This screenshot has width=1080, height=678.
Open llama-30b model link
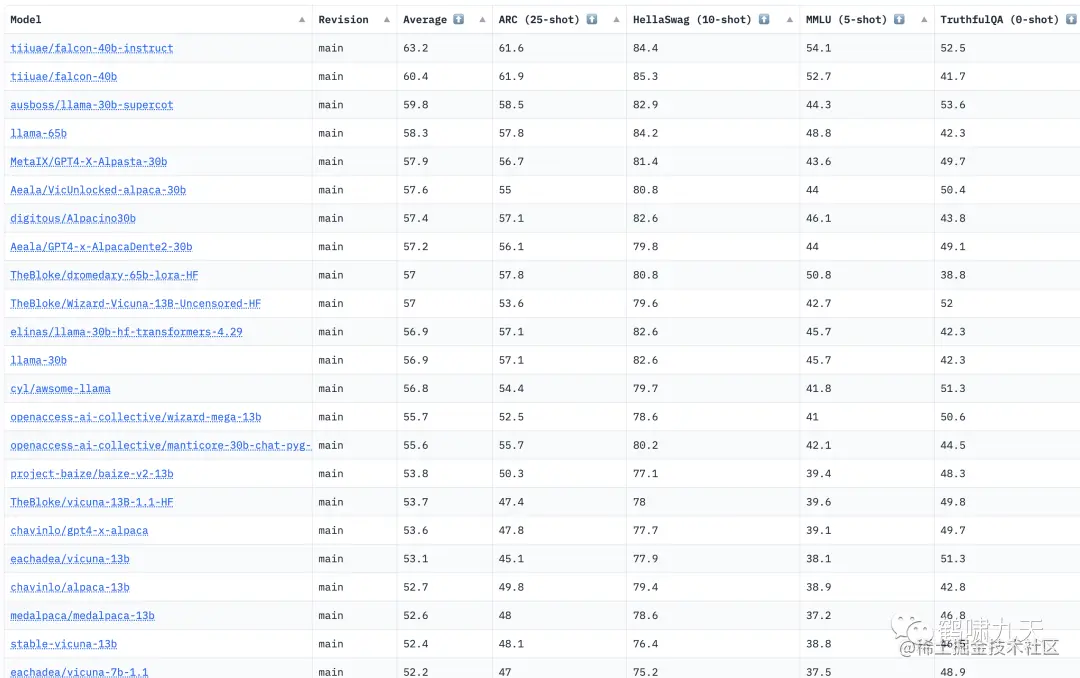[39, 360]
